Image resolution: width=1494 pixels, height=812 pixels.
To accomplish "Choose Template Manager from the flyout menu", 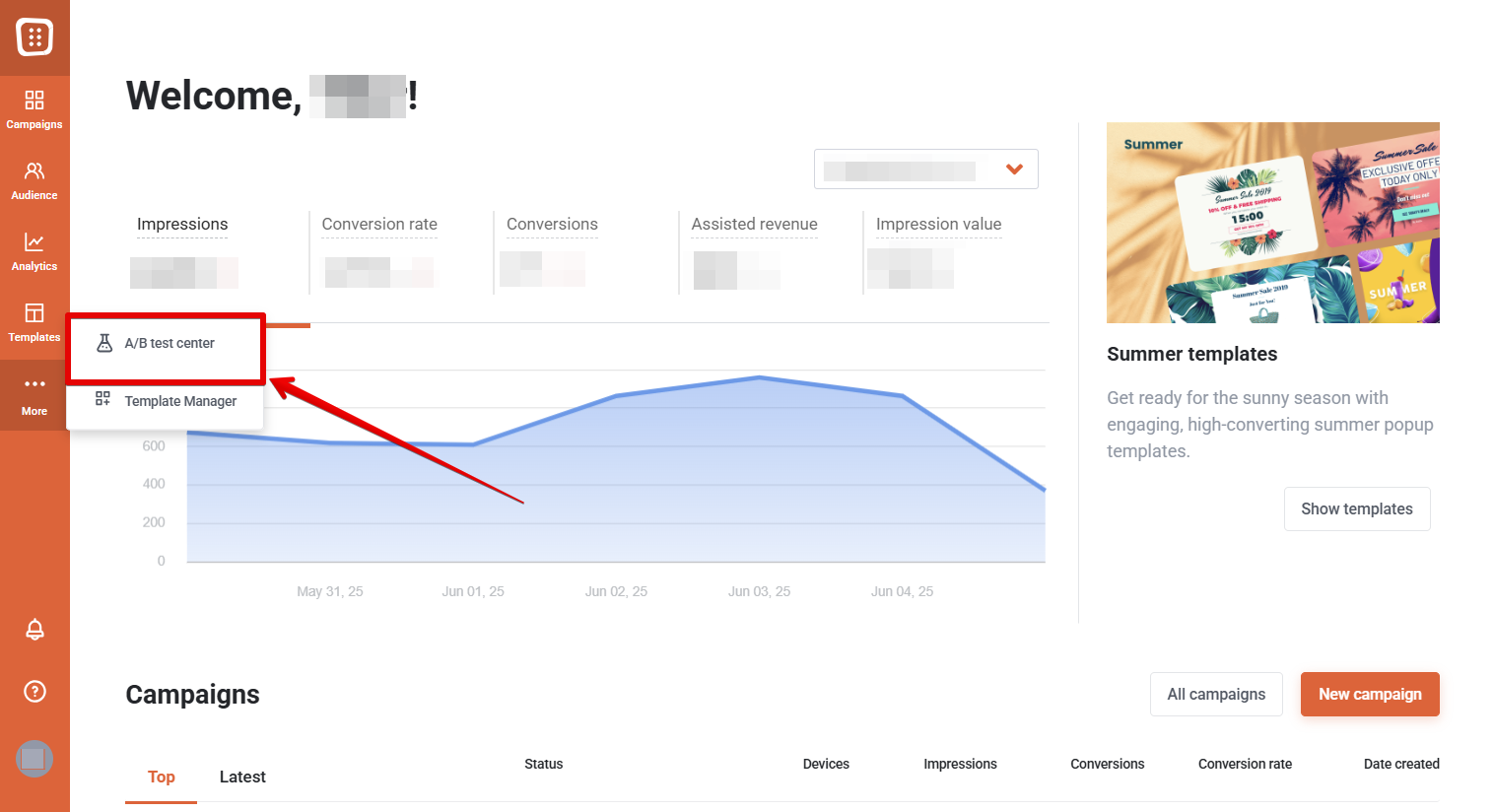I will pyautogui.click(x=179, y=401).
